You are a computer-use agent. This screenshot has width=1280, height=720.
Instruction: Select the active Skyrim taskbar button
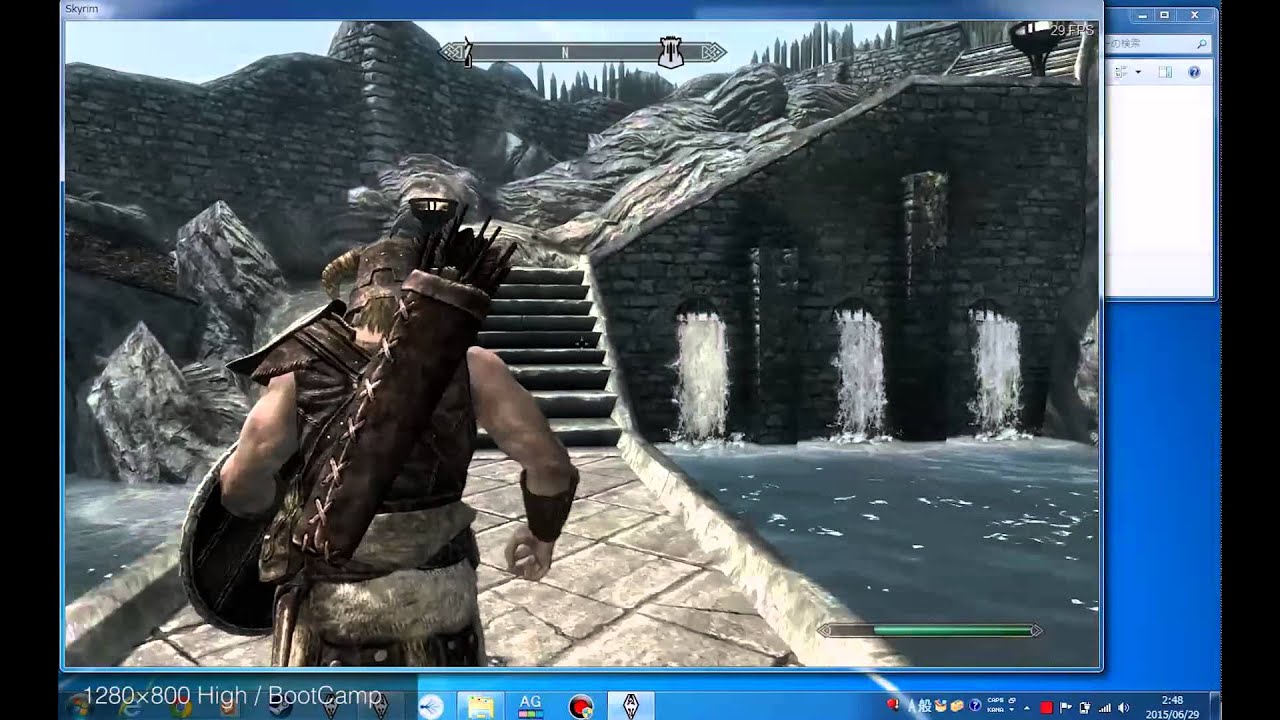pos(631,706)
